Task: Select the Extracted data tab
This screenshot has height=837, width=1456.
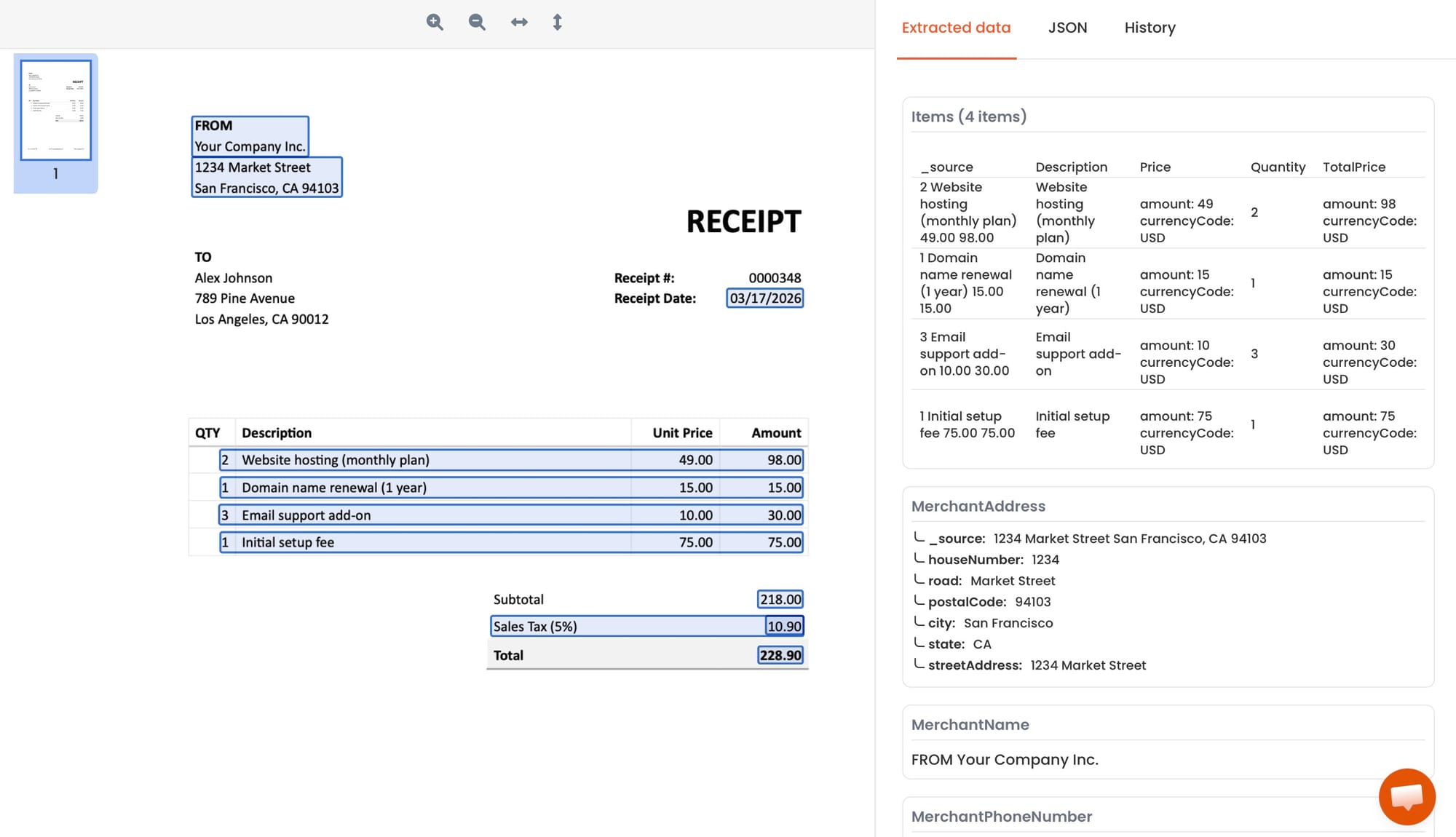Action: click(x=956, y=28)
